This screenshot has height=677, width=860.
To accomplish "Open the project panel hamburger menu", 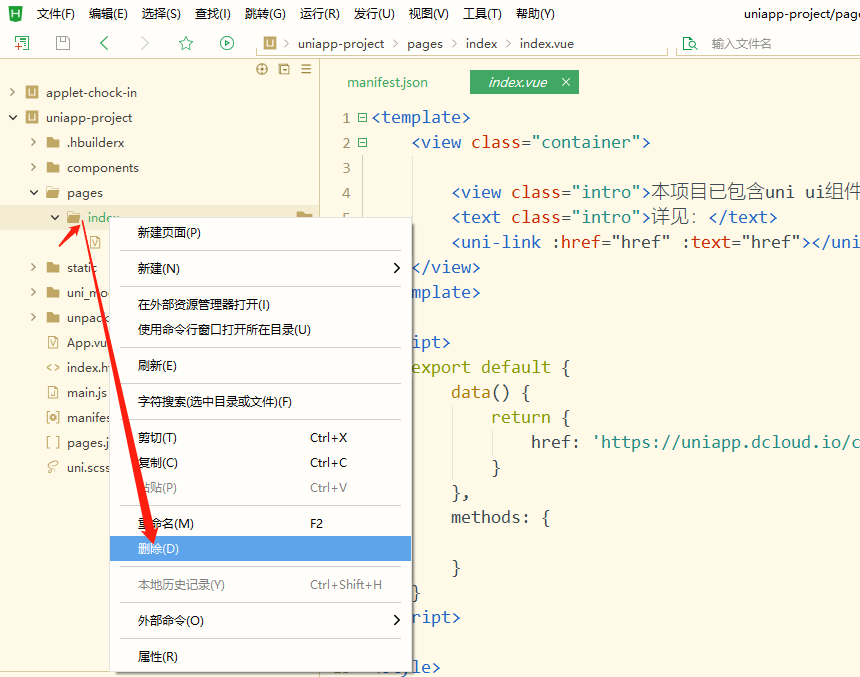I will point(306,69).
